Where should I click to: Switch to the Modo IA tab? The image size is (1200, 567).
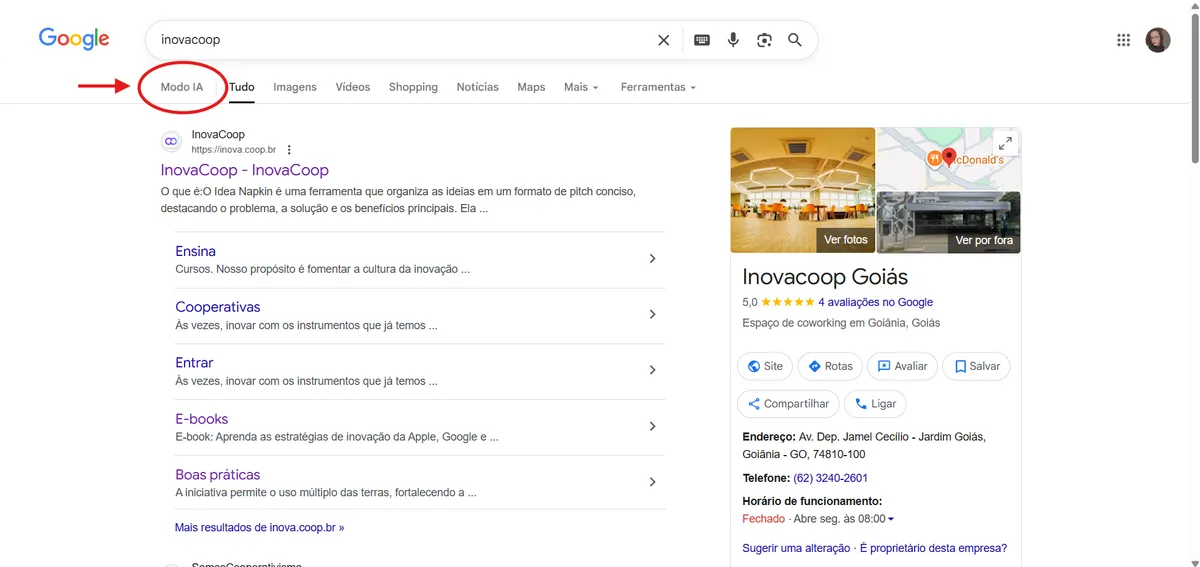[182, 87]
